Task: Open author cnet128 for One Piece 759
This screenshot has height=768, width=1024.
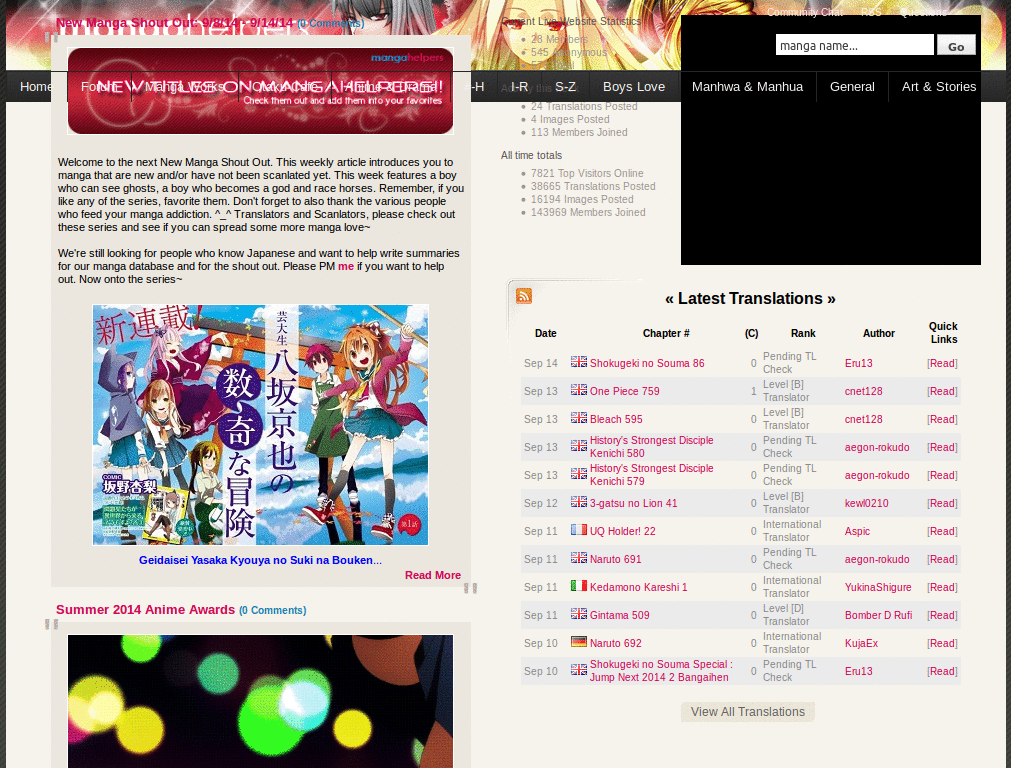Action: pos(863,391)
